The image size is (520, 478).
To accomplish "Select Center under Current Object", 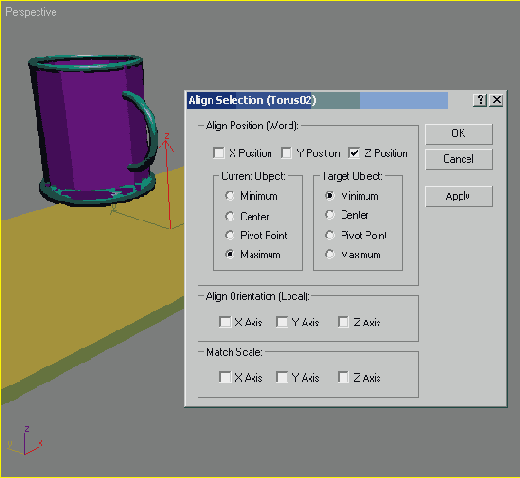I will (x=230, y=216).
